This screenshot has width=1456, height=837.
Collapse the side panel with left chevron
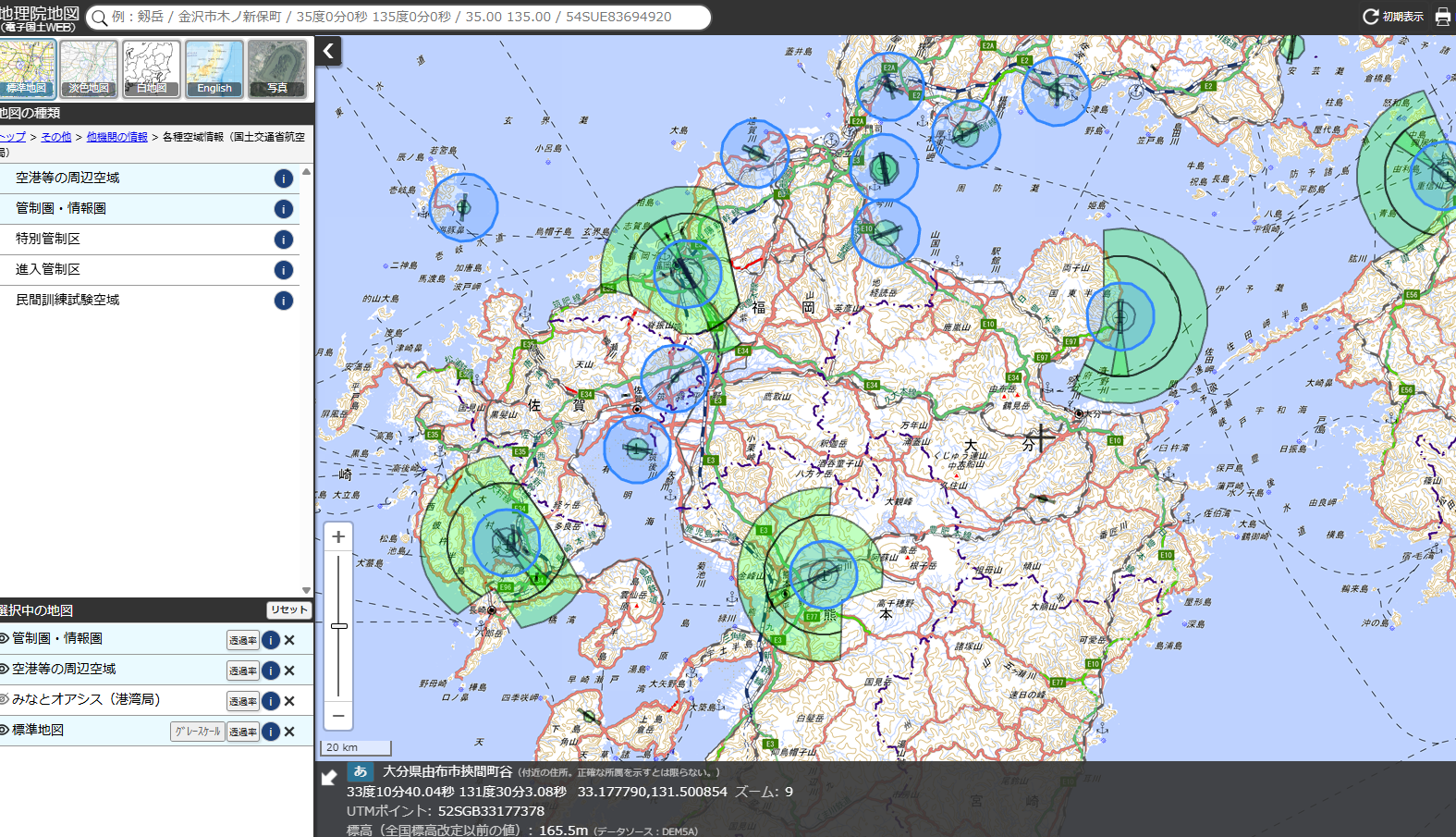coord(329,51)
